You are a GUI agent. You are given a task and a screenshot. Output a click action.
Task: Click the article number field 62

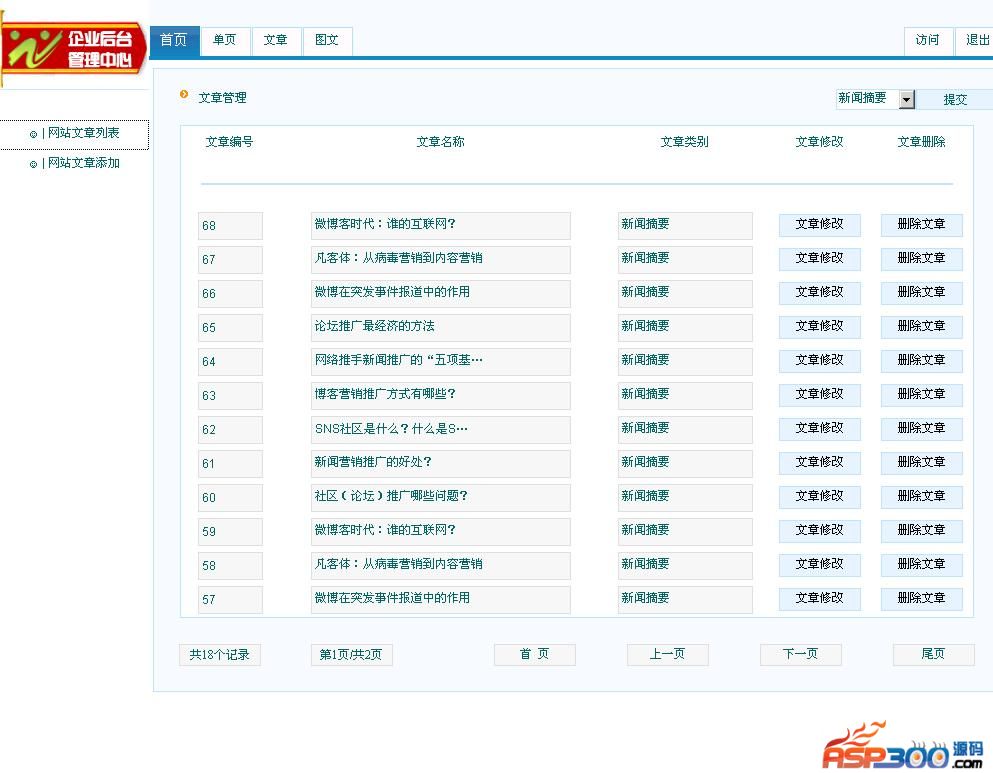tap(230, 429)
